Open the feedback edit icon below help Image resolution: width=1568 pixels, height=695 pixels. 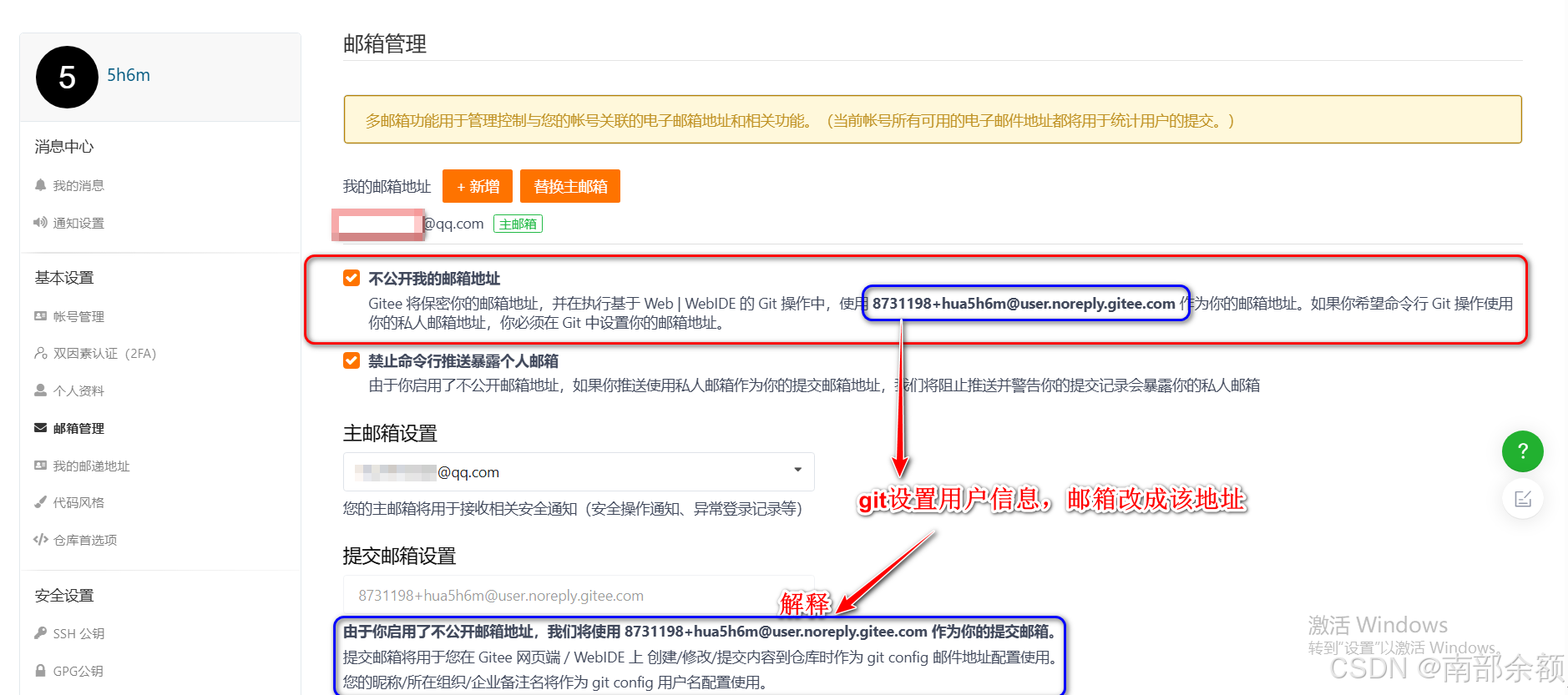point(1522,499)
